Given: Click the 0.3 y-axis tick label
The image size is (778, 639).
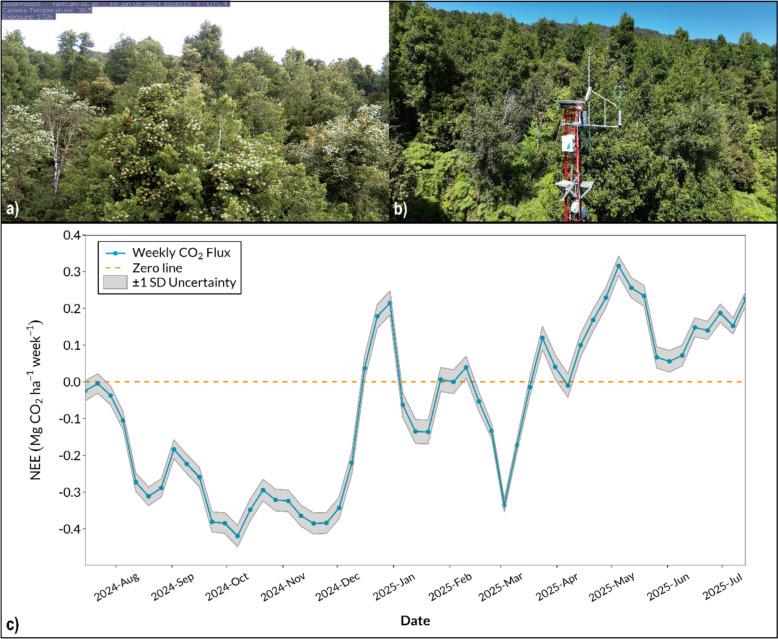Looking at the screenshot, I should tap(71, 272).
